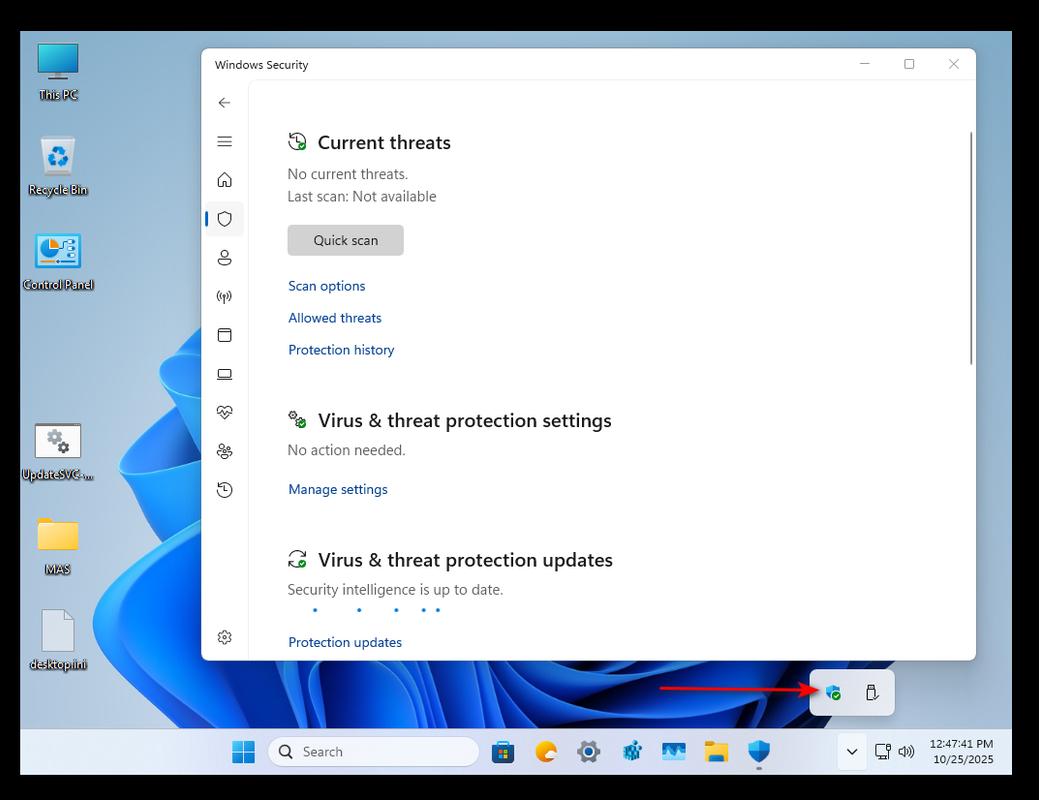Open File Explorer from taskbar
The image size is (1039, 800).
click(x=716, y=752)
